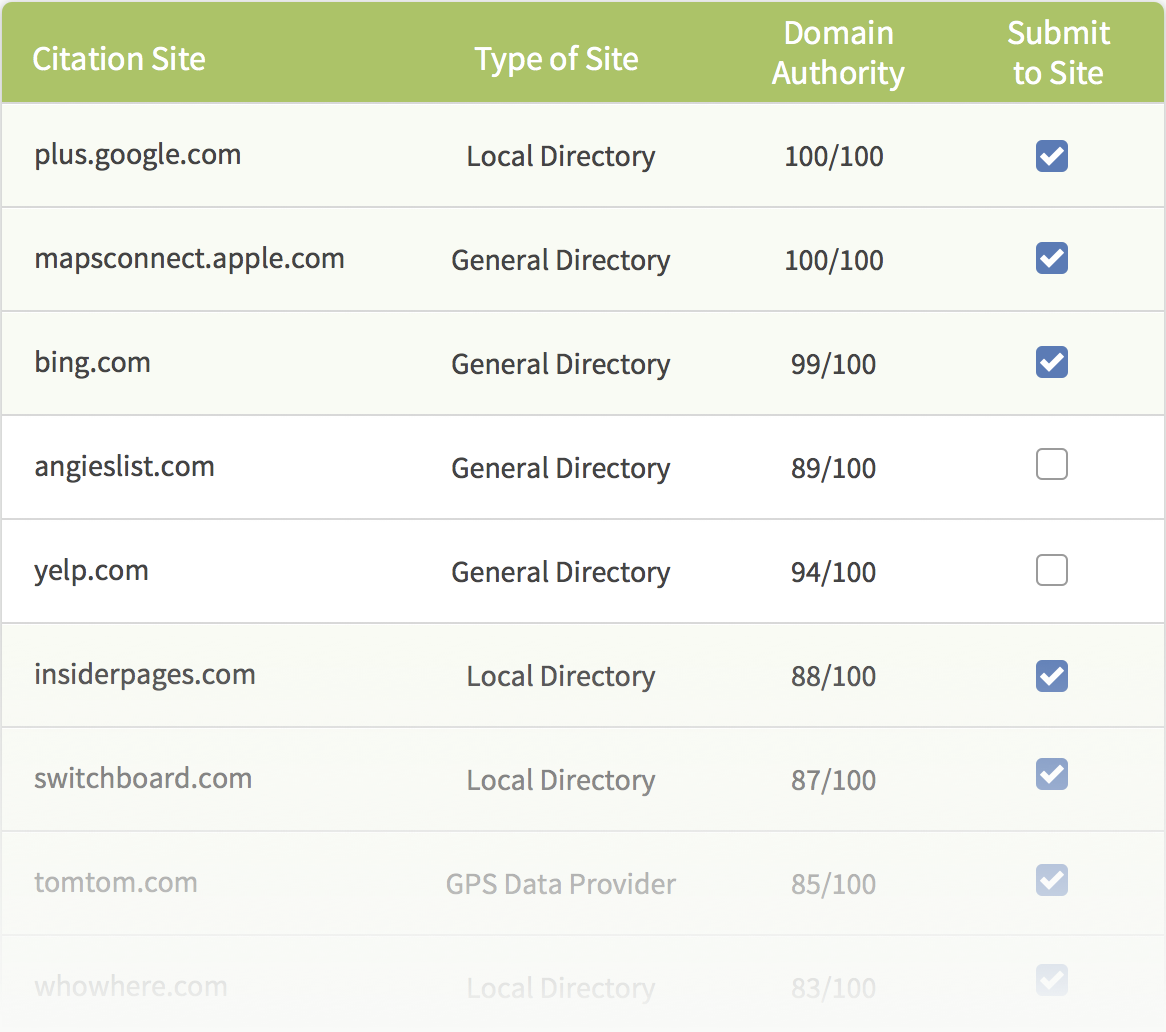Click Local Directory in switchboard.com row

pyautogui.click(x=561, y=781)
